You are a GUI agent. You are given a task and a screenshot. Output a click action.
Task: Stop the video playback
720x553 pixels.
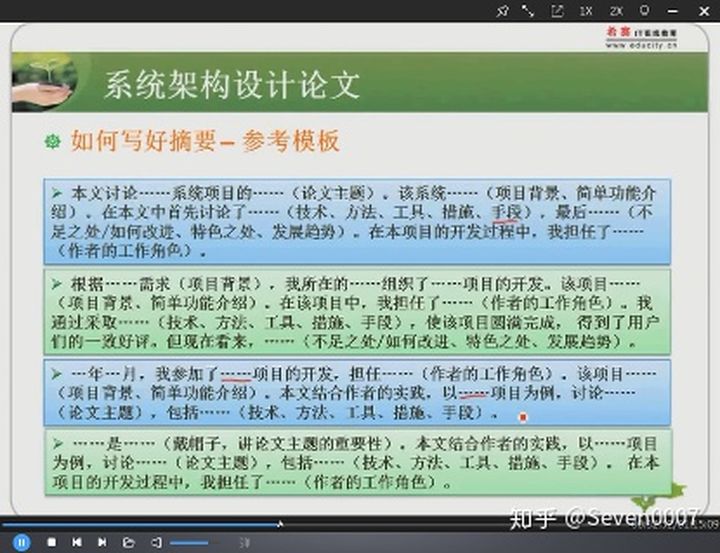coord(52,542)
